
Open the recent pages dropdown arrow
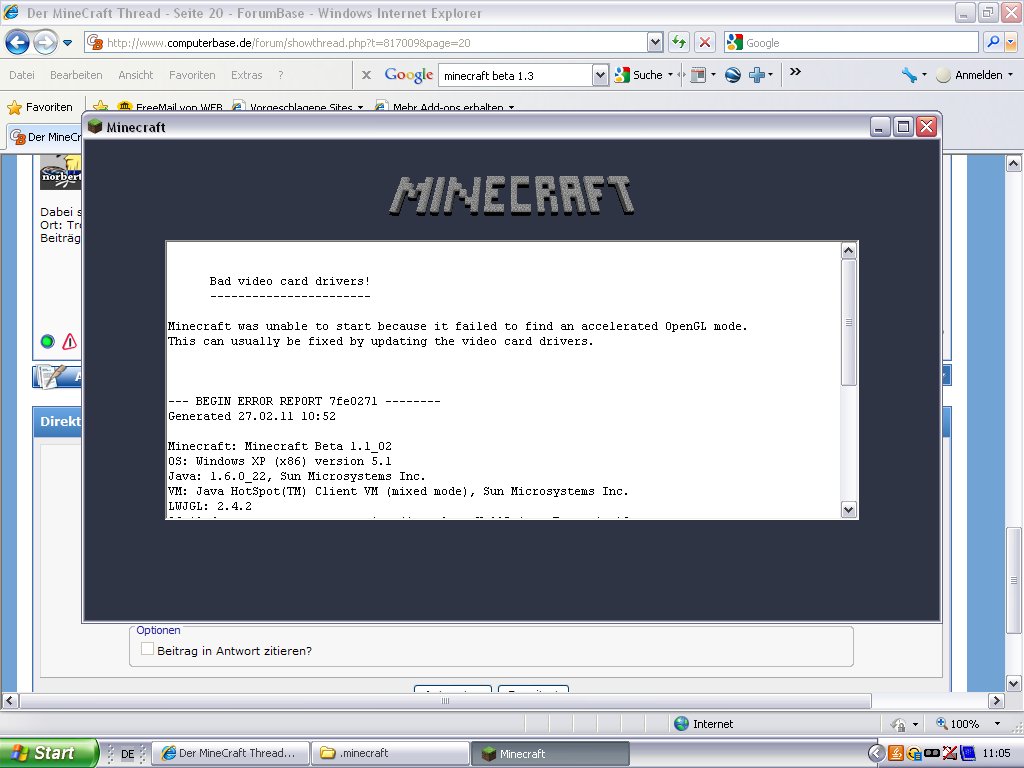(67, 43)
